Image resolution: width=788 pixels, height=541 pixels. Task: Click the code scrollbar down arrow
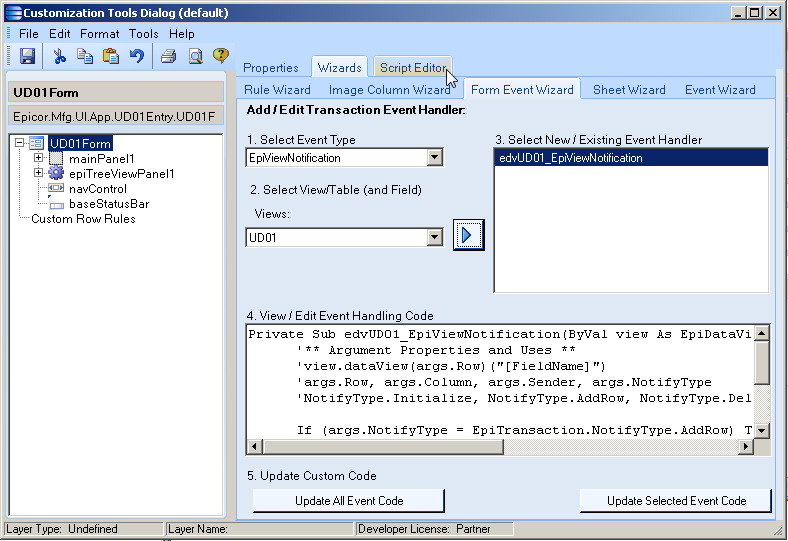pyautogui.click(x=762, y=430)
